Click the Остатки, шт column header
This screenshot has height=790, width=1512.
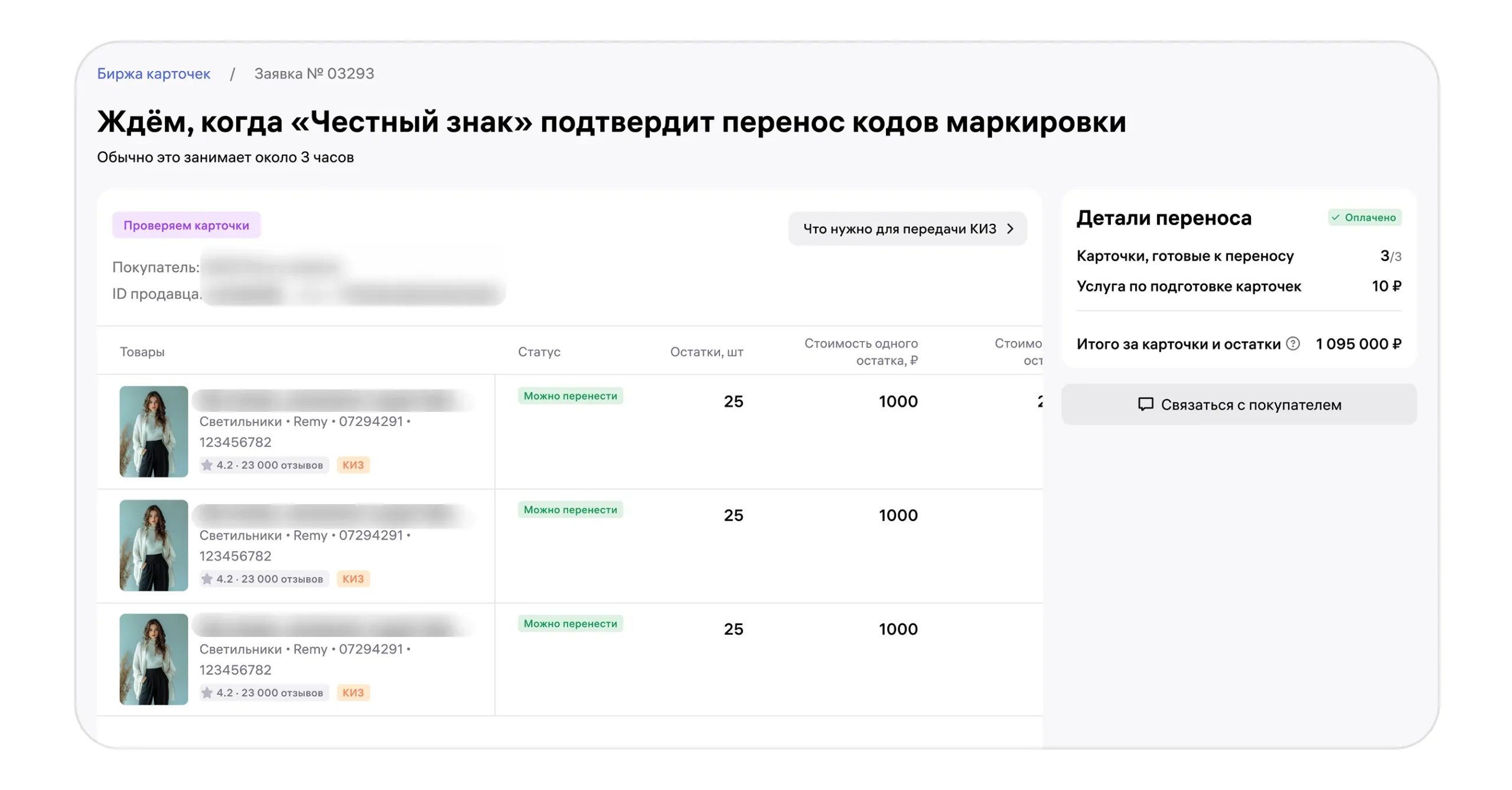(706, 352)
